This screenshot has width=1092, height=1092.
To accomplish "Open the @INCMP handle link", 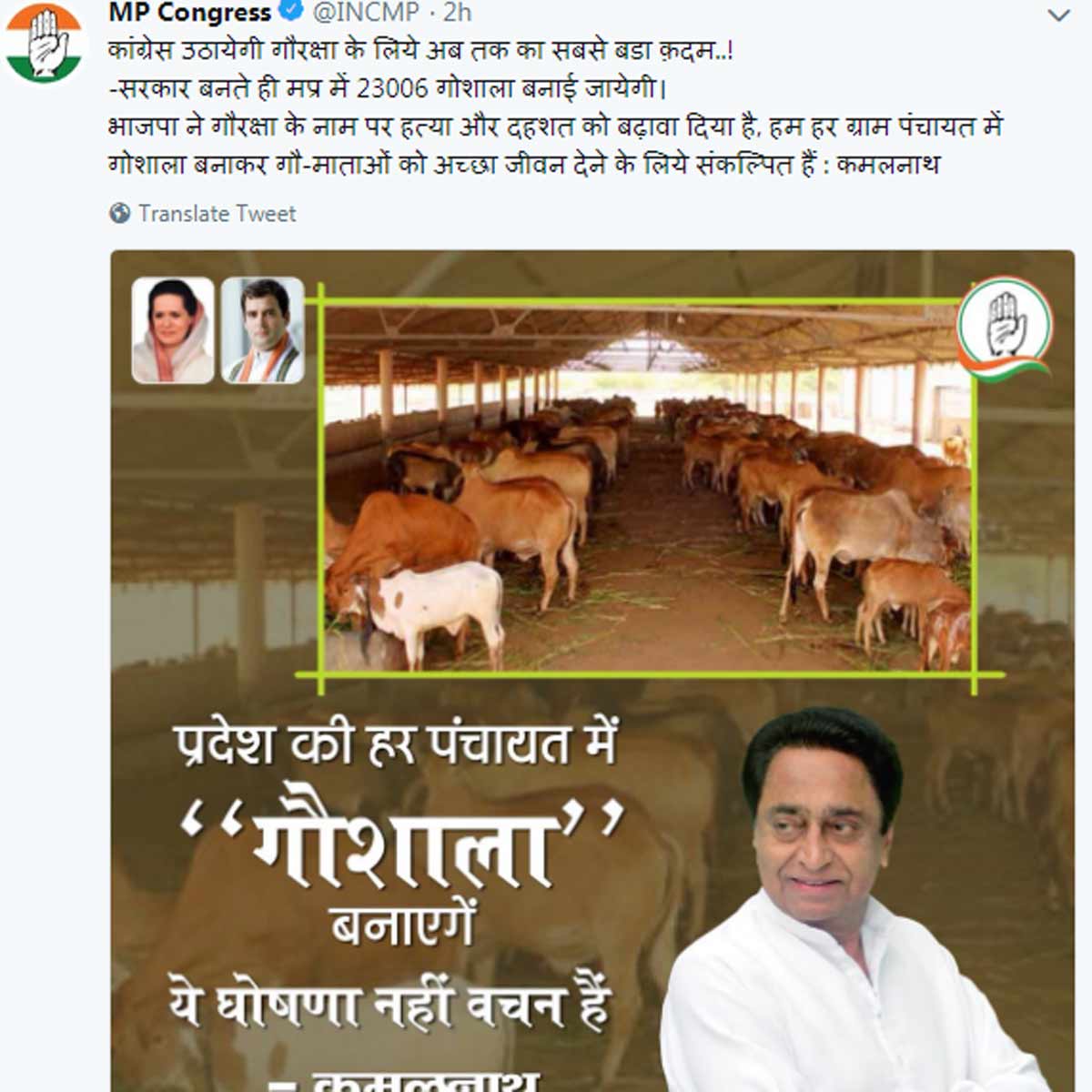I will [367, 13].
